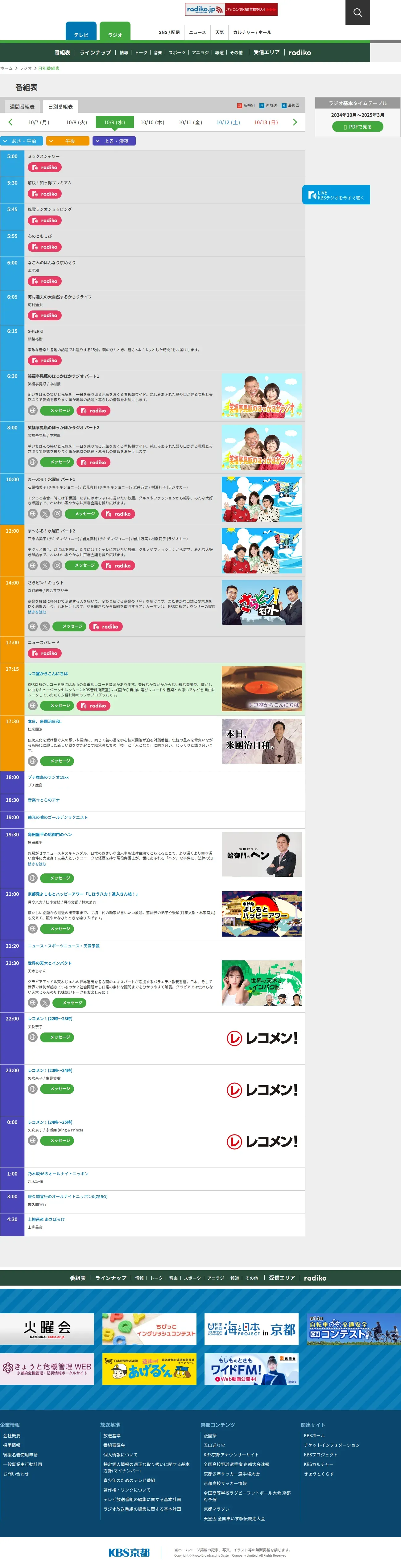Click LIVE KBSラジオを今すぐ聴く button
The height and width of the screenshot is (1568, 401).
click(337, 195)
